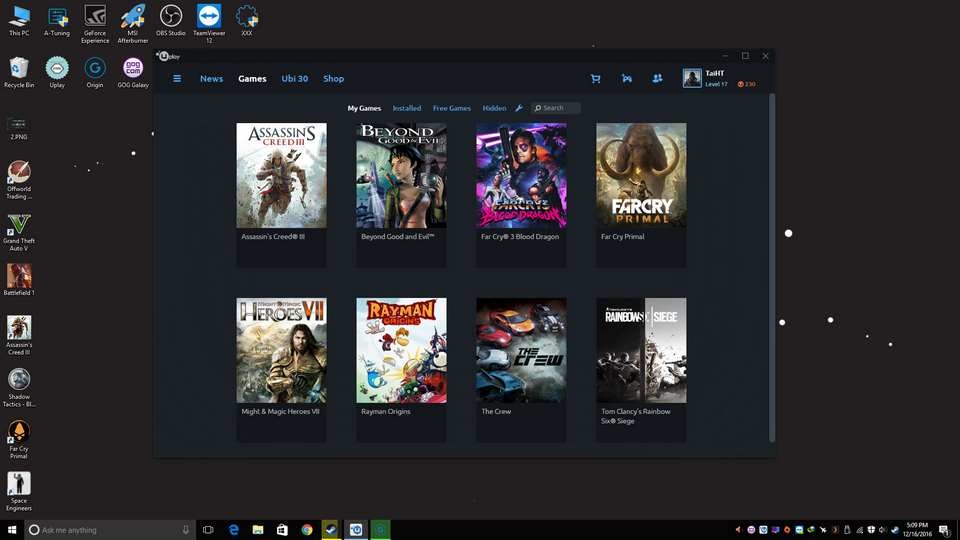This screenshot has width=960, height=540.
Task: Open File Explorer from taskbar
Action: click(258, 530)
